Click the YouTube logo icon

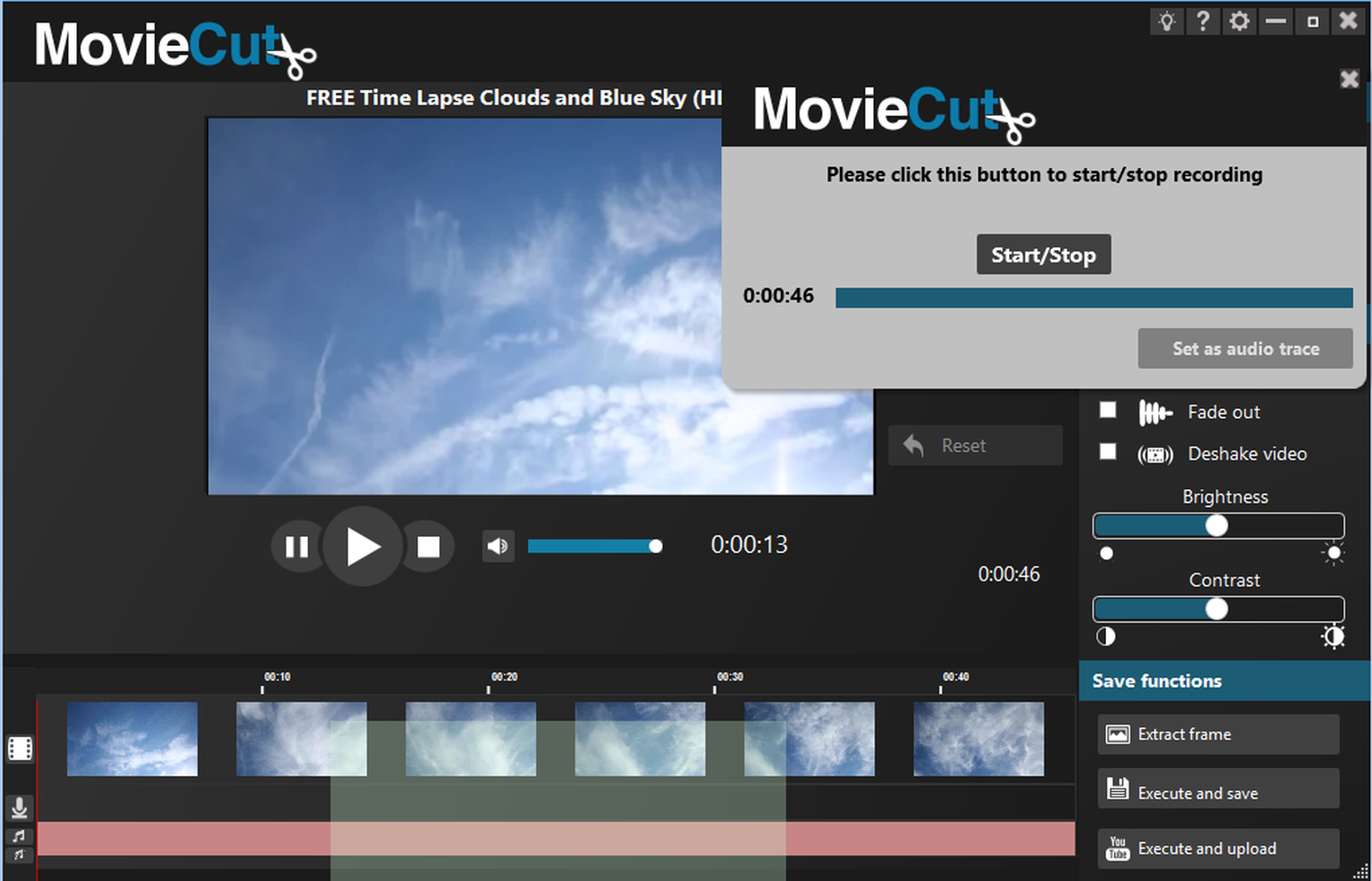pos(1118,849)
